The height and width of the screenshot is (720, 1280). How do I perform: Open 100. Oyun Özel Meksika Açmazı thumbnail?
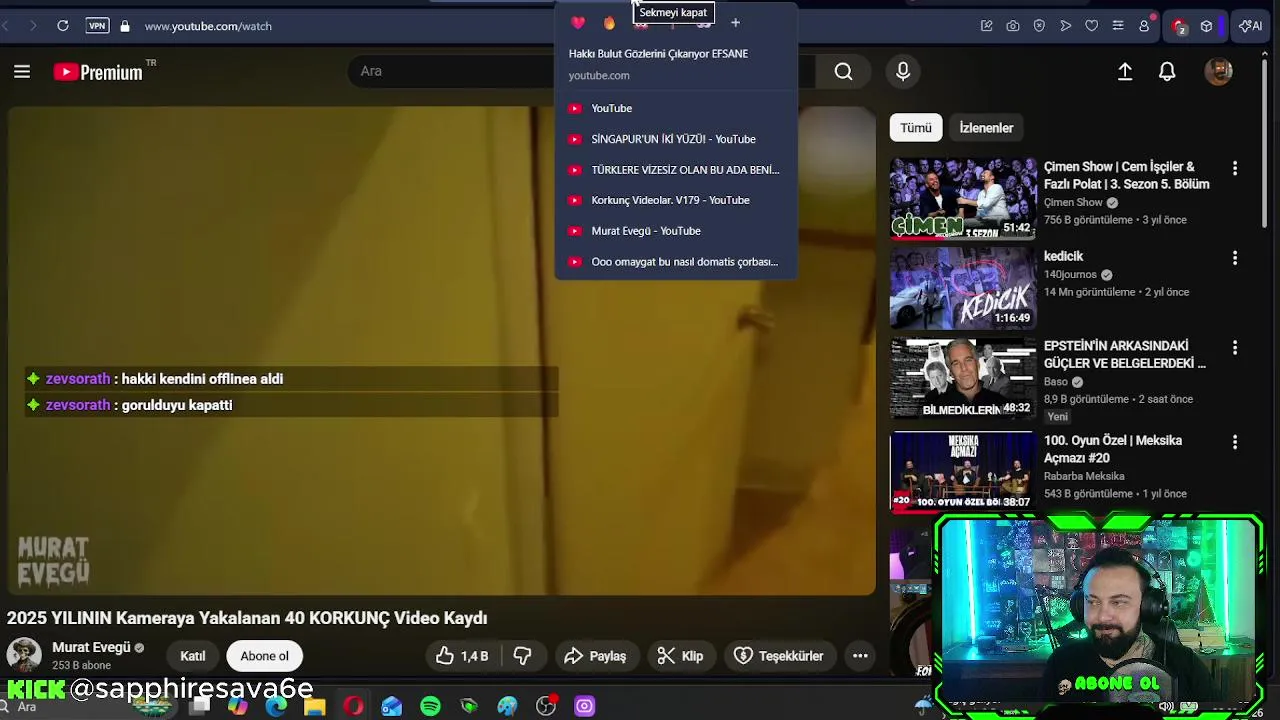(x=963, y=472)
